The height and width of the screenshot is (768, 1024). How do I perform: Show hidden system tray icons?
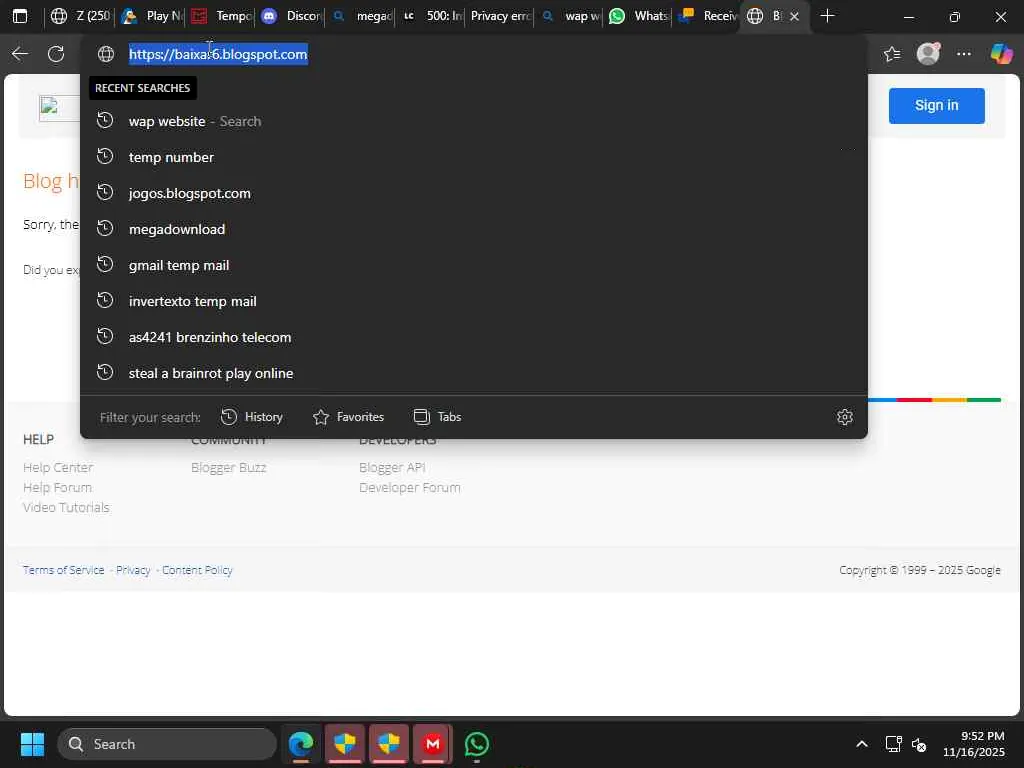pyautogui.click(x=861, y=744)
